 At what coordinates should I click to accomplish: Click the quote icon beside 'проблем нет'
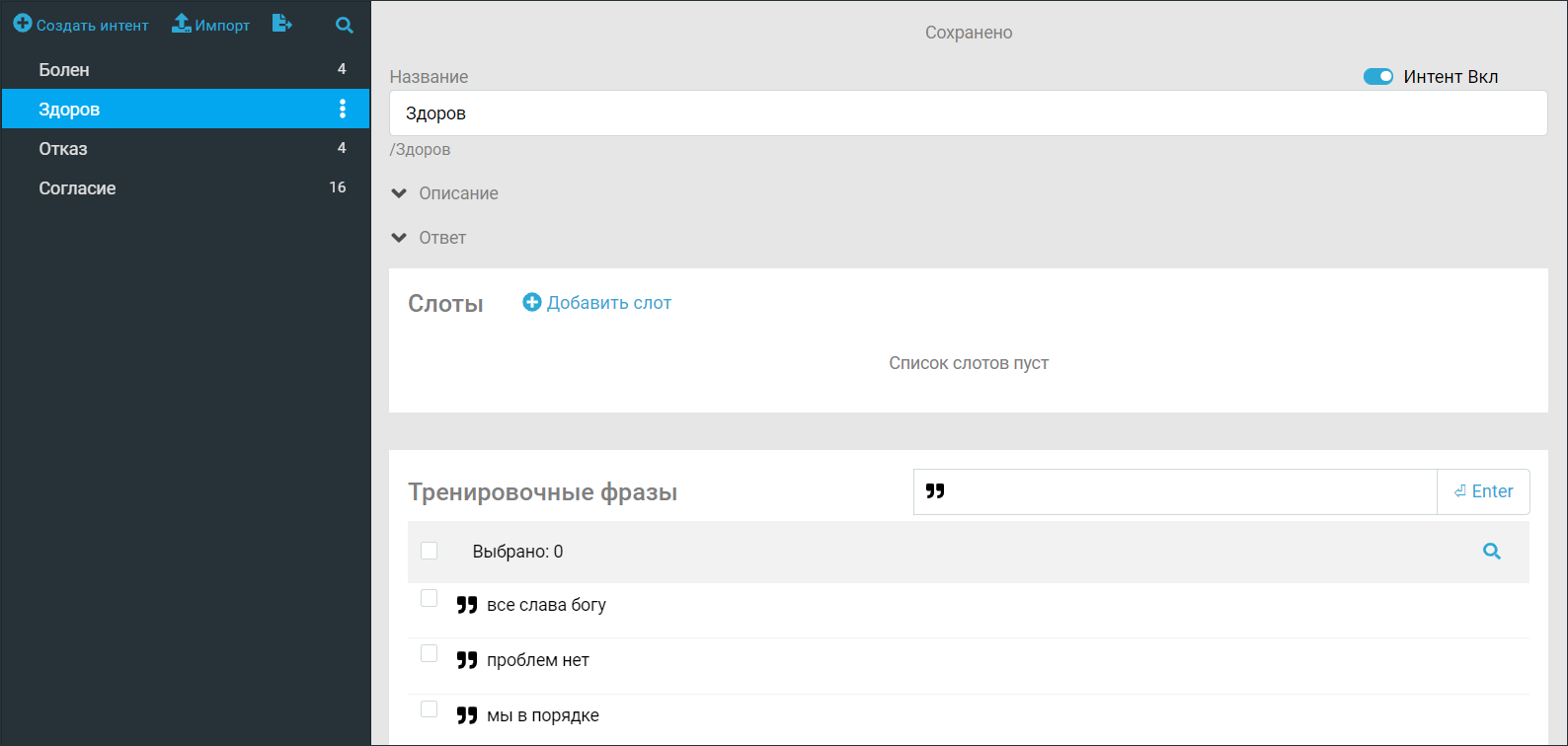coord(467,660)
